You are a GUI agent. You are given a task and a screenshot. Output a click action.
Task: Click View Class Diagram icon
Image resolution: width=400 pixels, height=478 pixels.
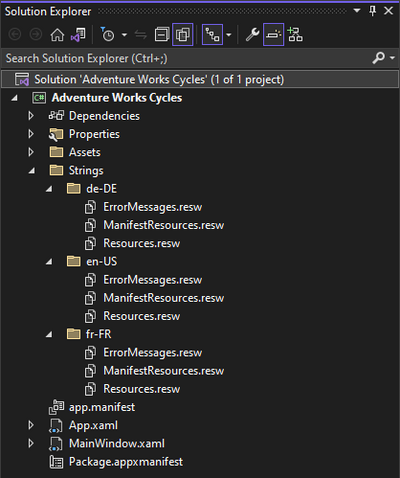click(295, 34)
